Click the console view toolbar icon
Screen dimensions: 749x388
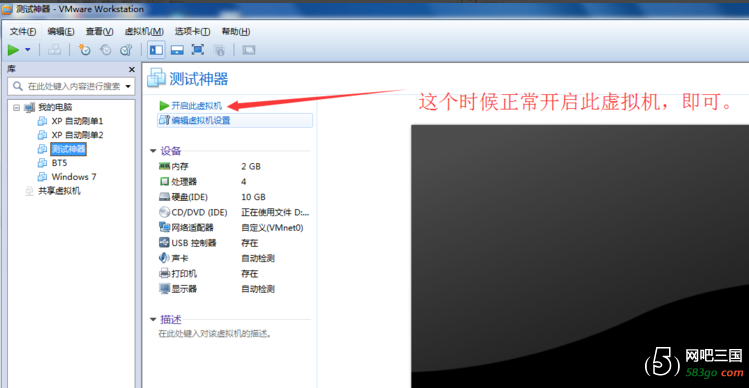click(249, 50)
